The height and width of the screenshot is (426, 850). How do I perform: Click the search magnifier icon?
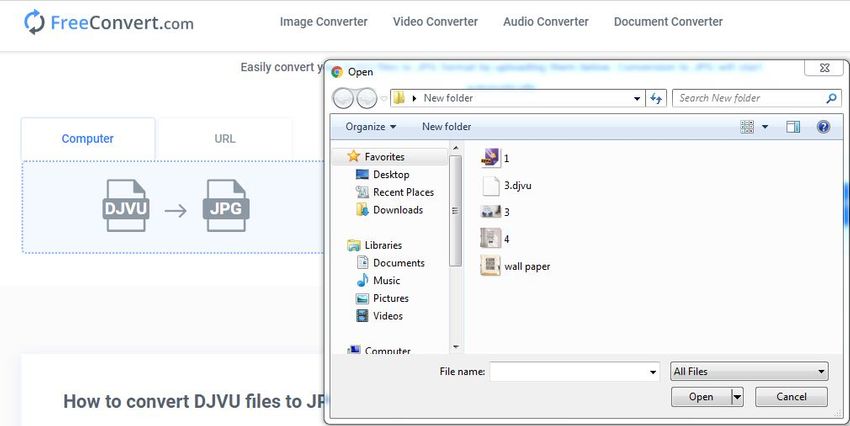point(831,98)
